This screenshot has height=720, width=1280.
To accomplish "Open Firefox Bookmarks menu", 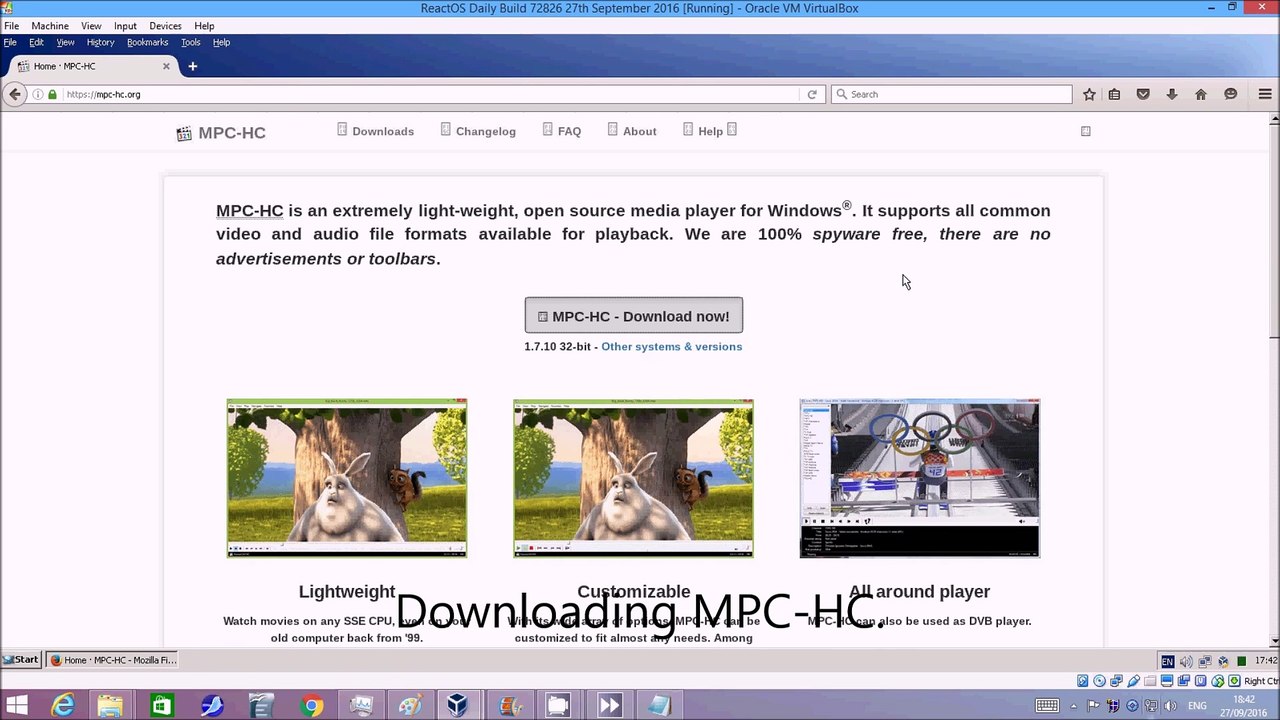I will click(147, 42).
